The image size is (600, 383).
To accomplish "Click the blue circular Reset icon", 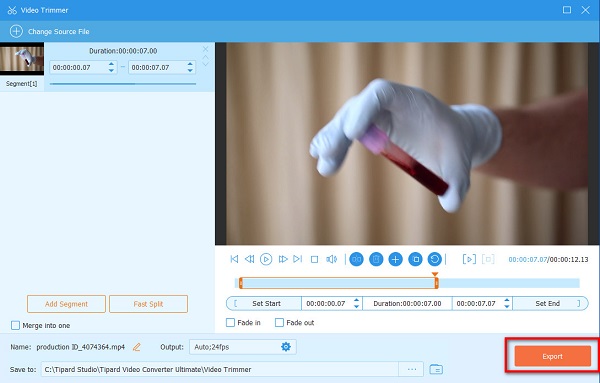I will click(435, 259).
